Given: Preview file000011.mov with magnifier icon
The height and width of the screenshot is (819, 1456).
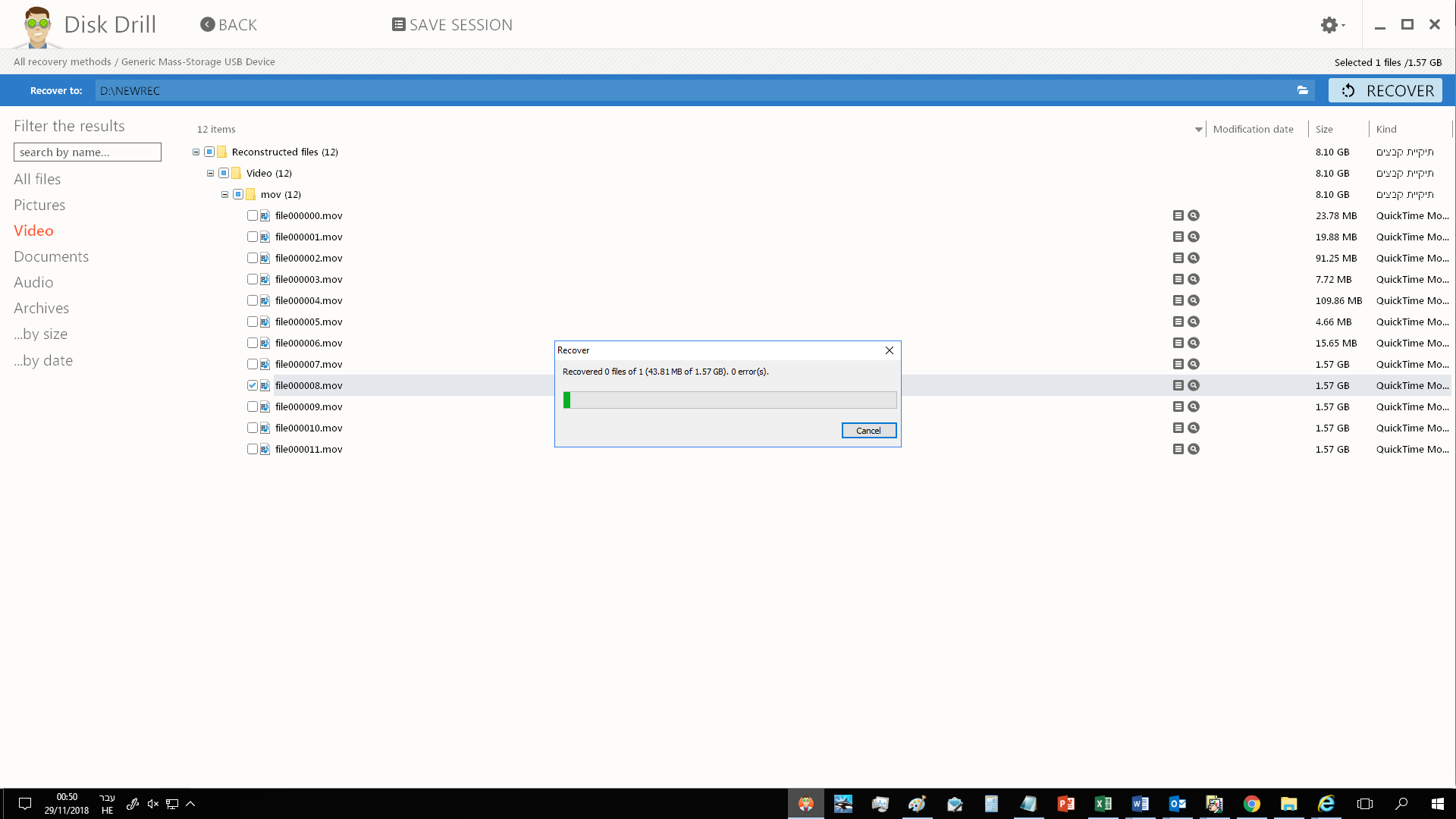Looking at the screenshot, I should click(x=1194, y=449).
